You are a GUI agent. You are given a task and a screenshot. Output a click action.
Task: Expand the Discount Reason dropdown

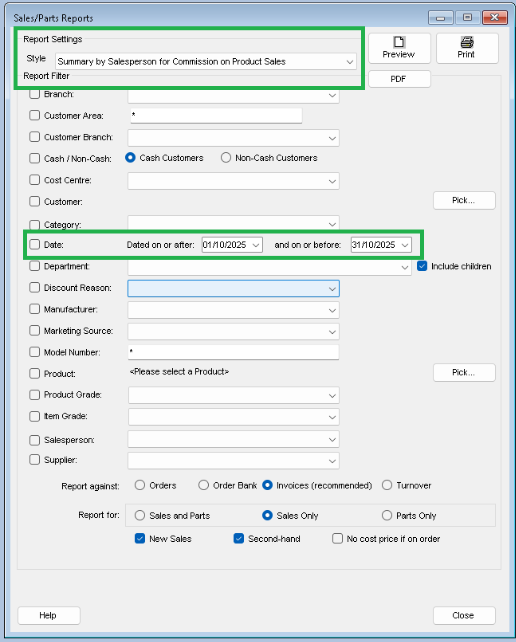(233, 289)
